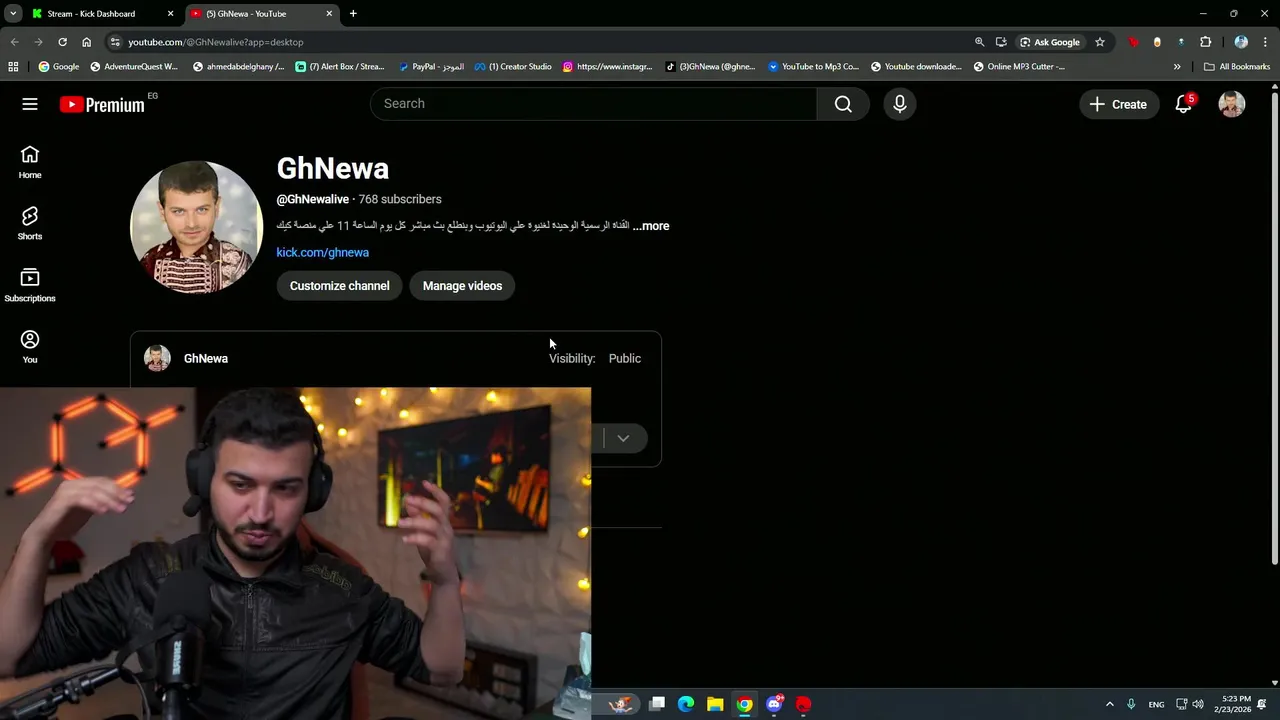Open the YouTube to Mp3 Co... bookmark
This screenshot has height=720, width=1280.
click(x=814, y=67)
